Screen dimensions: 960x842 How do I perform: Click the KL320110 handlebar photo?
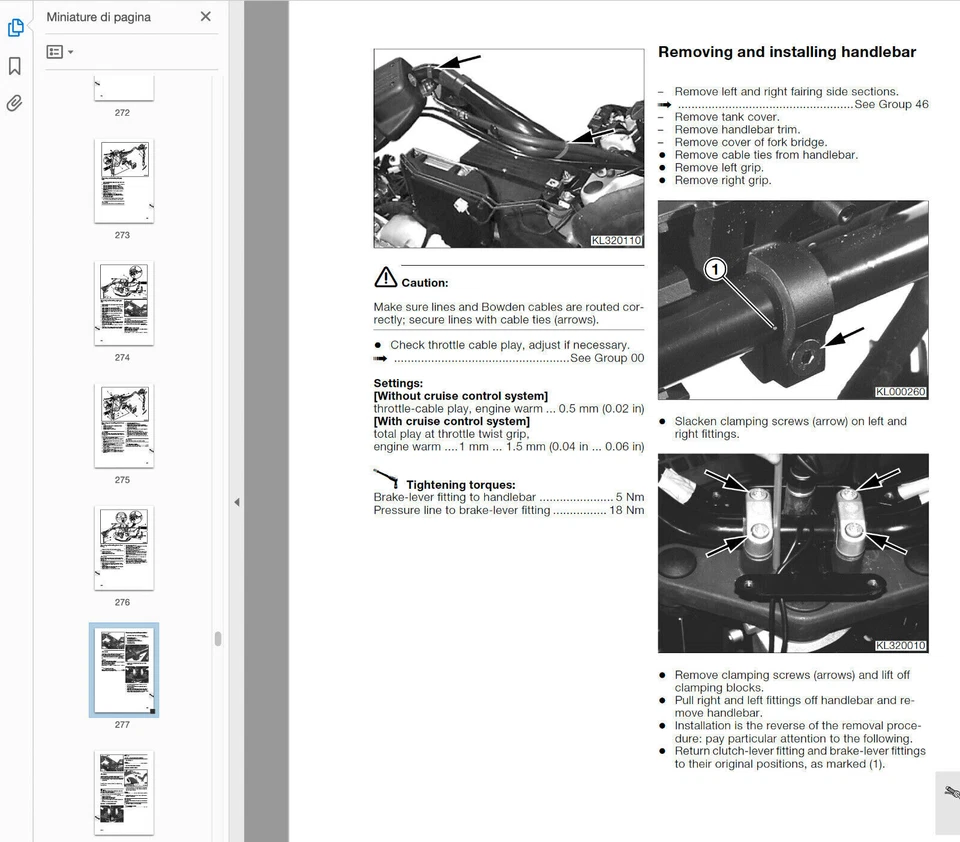508,147
